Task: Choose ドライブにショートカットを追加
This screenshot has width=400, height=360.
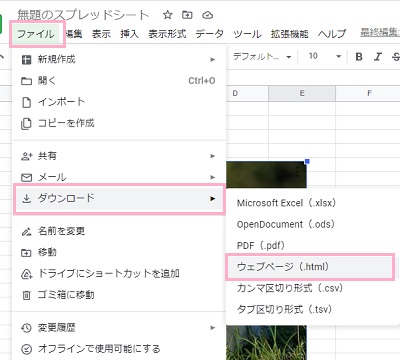Action: point(119,274)
